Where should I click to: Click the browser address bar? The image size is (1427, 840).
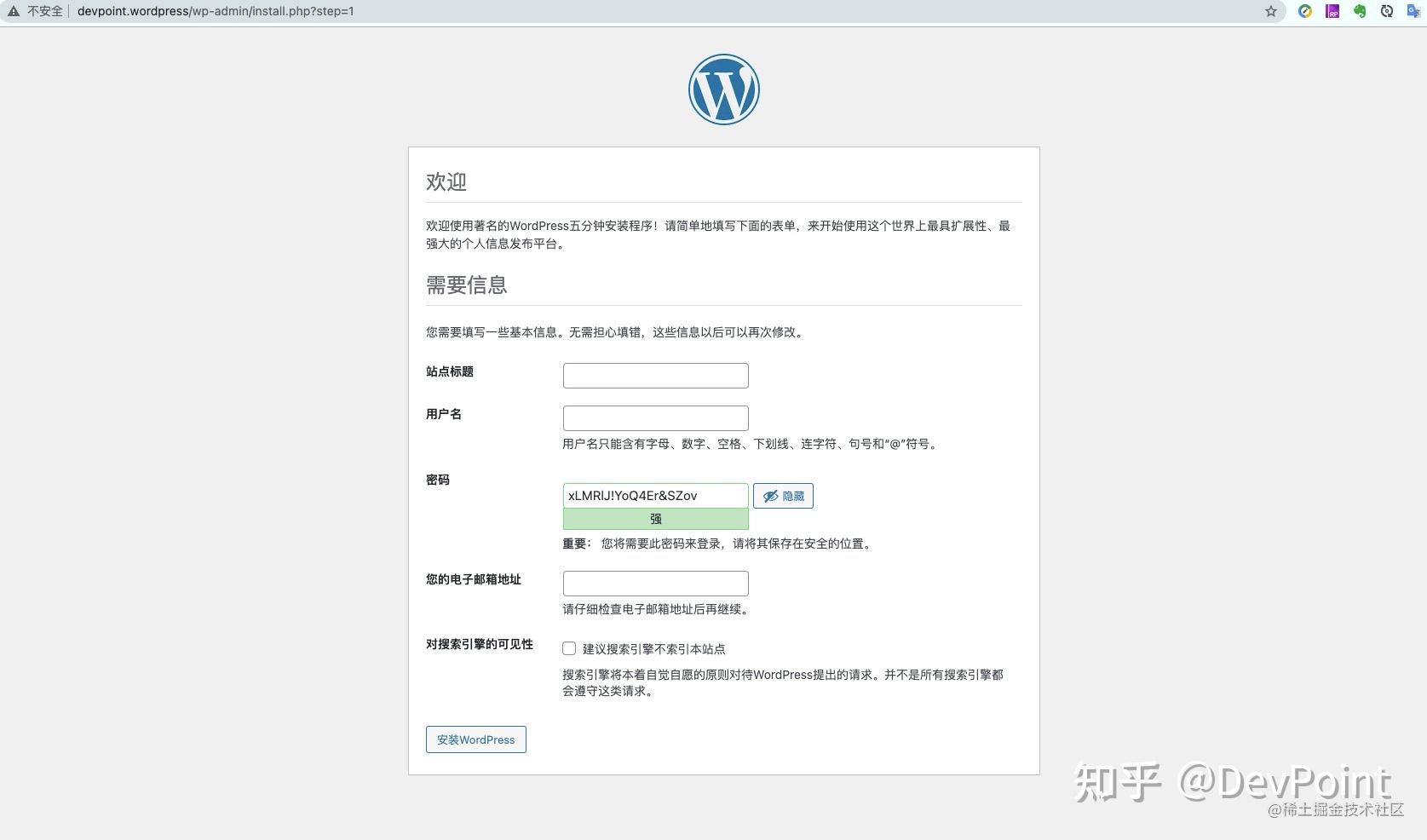point(596,12)
